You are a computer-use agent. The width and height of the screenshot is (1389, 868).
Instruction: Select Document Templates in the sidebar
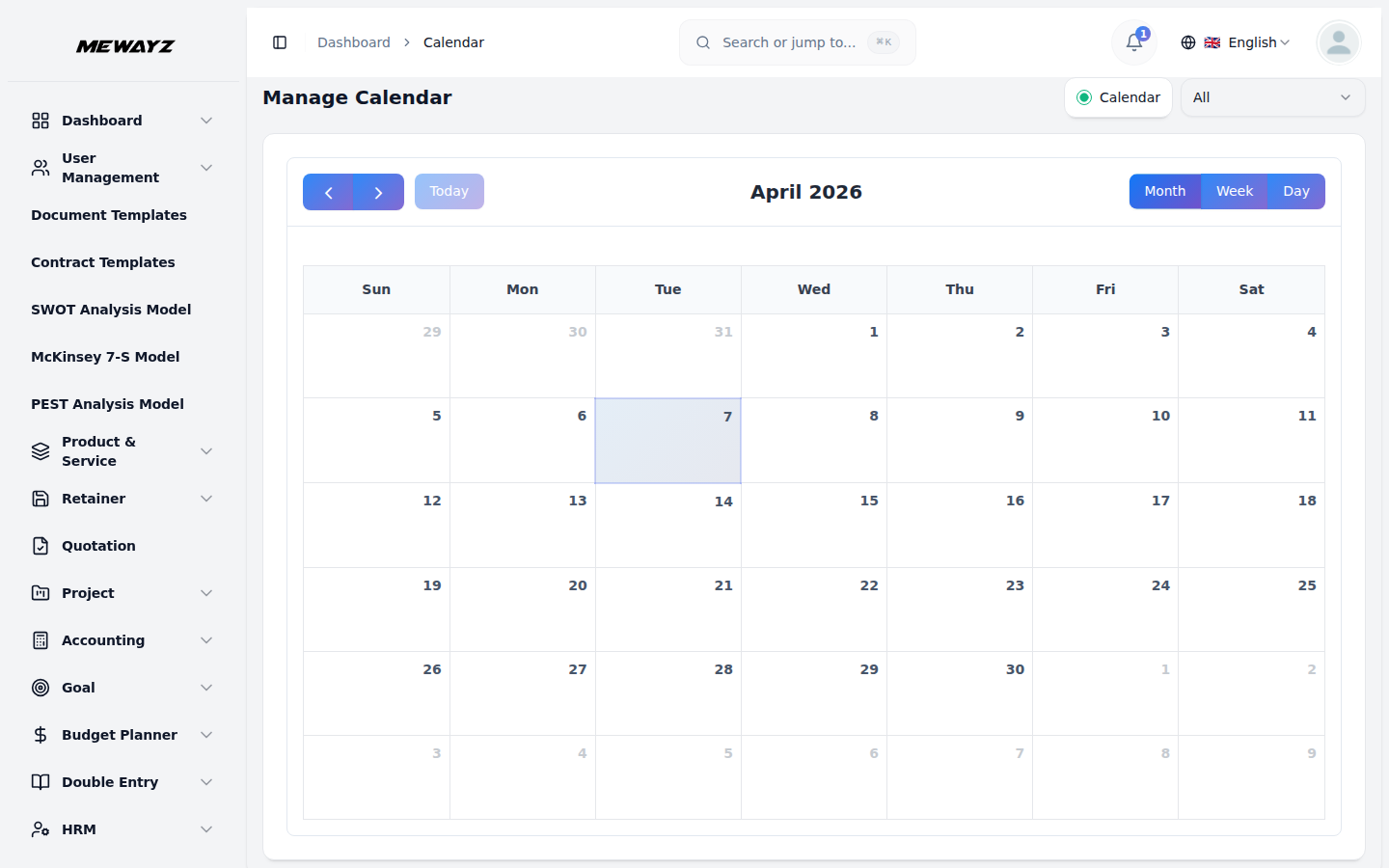point(109,215)
